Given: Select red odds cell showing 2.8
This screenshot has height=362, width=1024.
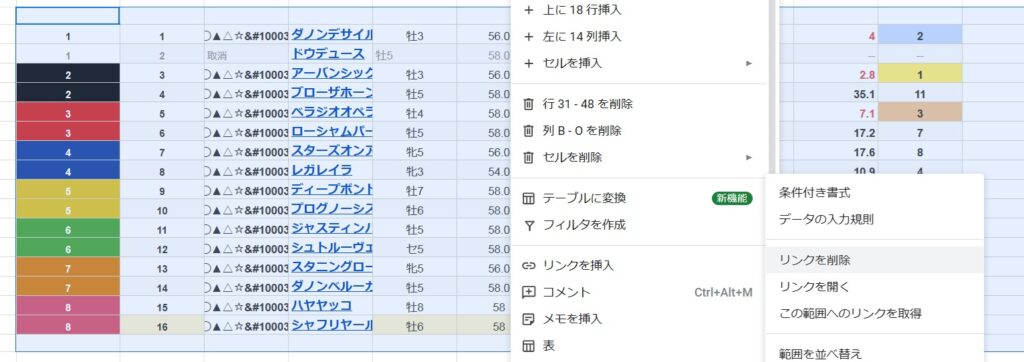Looking at the screenshot, I should pos(836,74).
